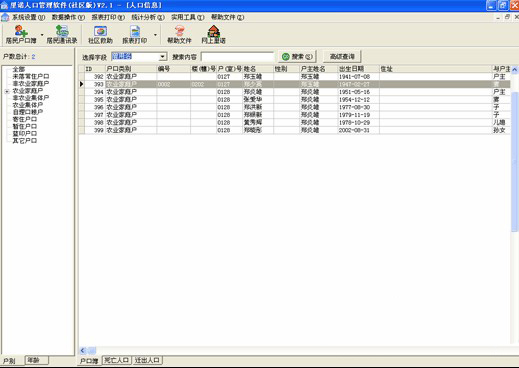Open the 实用工具 menu

pos(188,17)
